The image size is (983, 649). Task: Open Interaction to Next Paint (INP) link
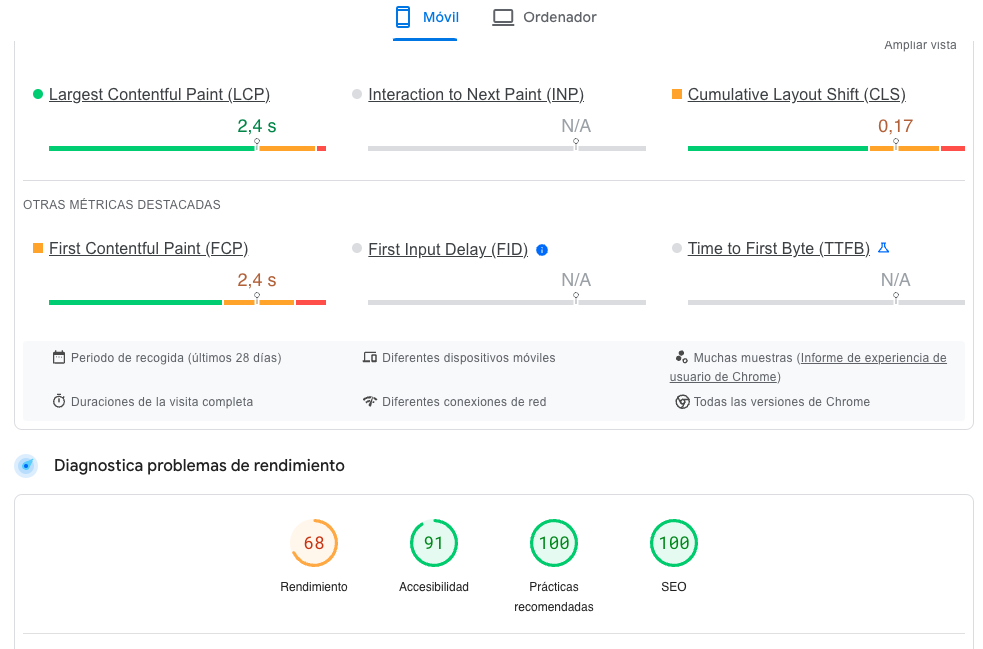click(x=476, y=95)
